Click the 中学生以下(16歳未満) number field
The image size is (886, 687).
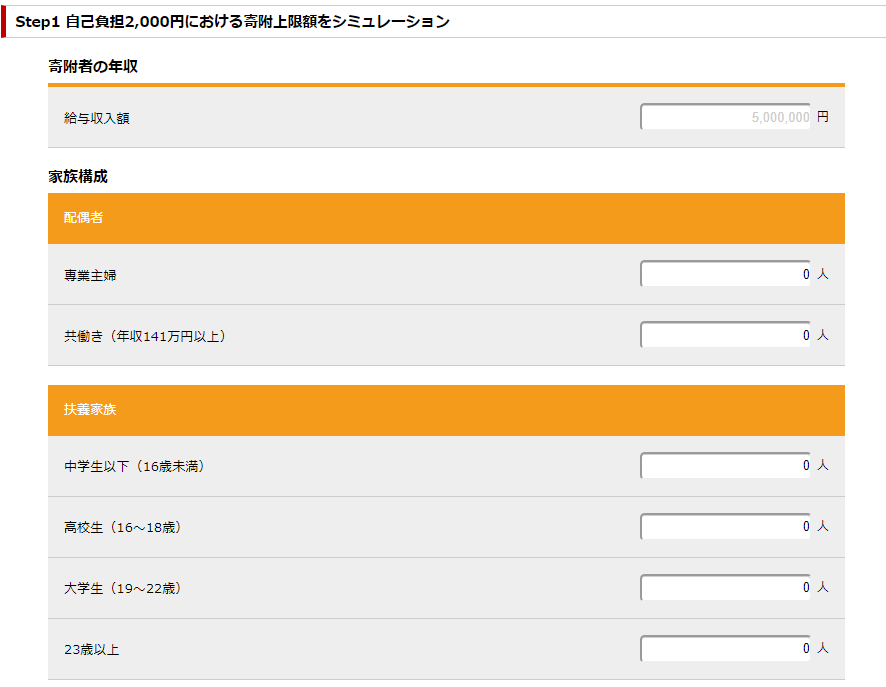(725, 466)
